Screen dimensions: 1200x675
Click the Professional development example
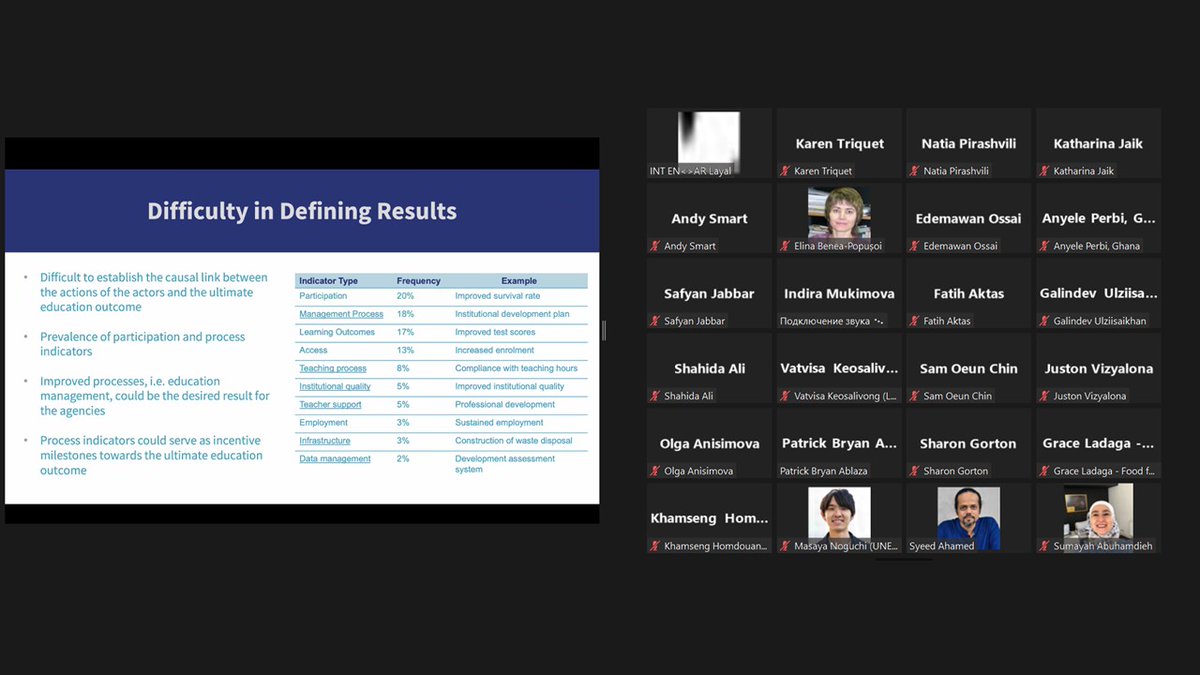[x=505, y=404]
